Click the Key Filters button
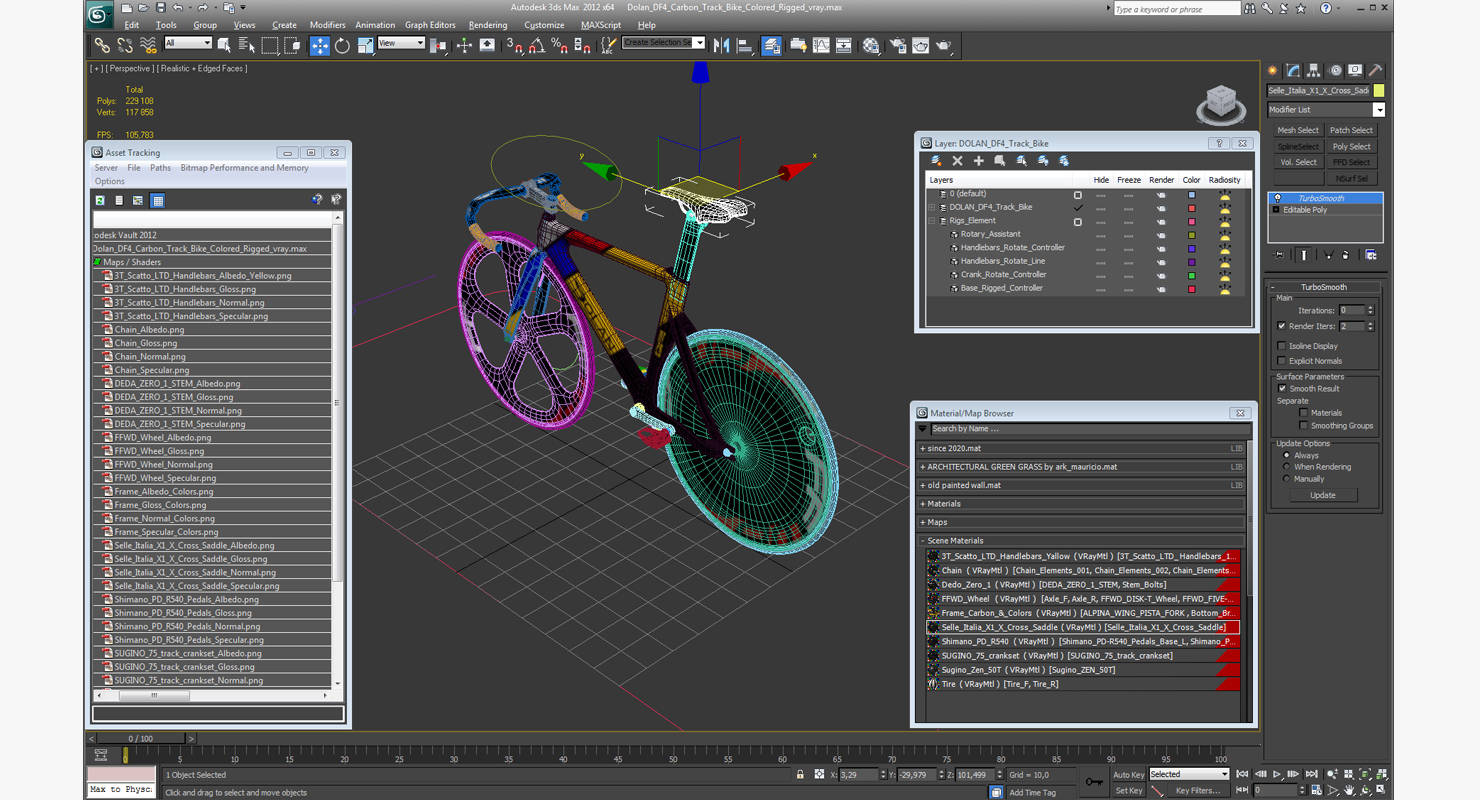Image resolution: width=1480 pixels, height=800 pixels. coord(1197,790)
